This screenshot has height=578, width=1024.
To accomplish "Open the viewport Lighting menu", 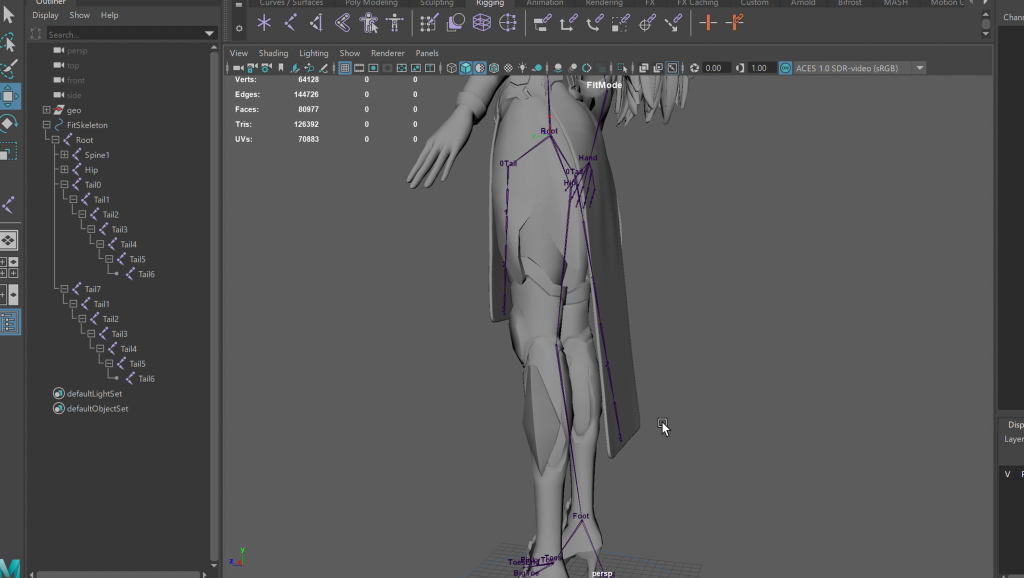I will pos(313,53).
